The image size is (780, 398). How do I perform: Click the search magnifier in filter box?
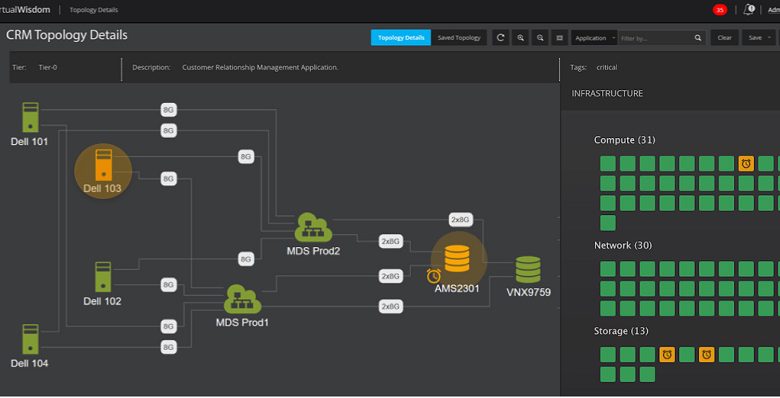coord(698,38)
